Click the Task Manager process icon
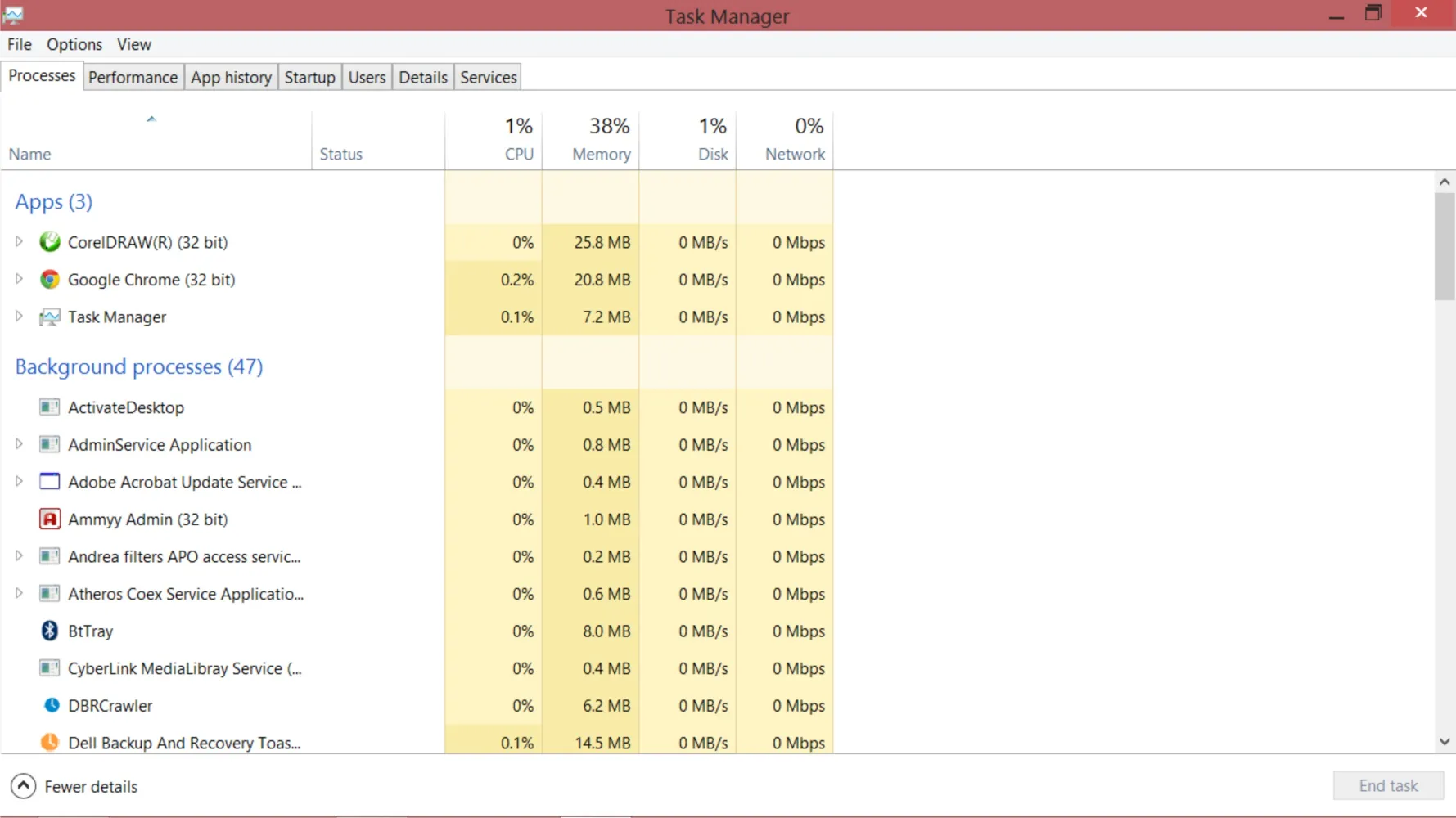1456x818 pixels. [50, 317]
